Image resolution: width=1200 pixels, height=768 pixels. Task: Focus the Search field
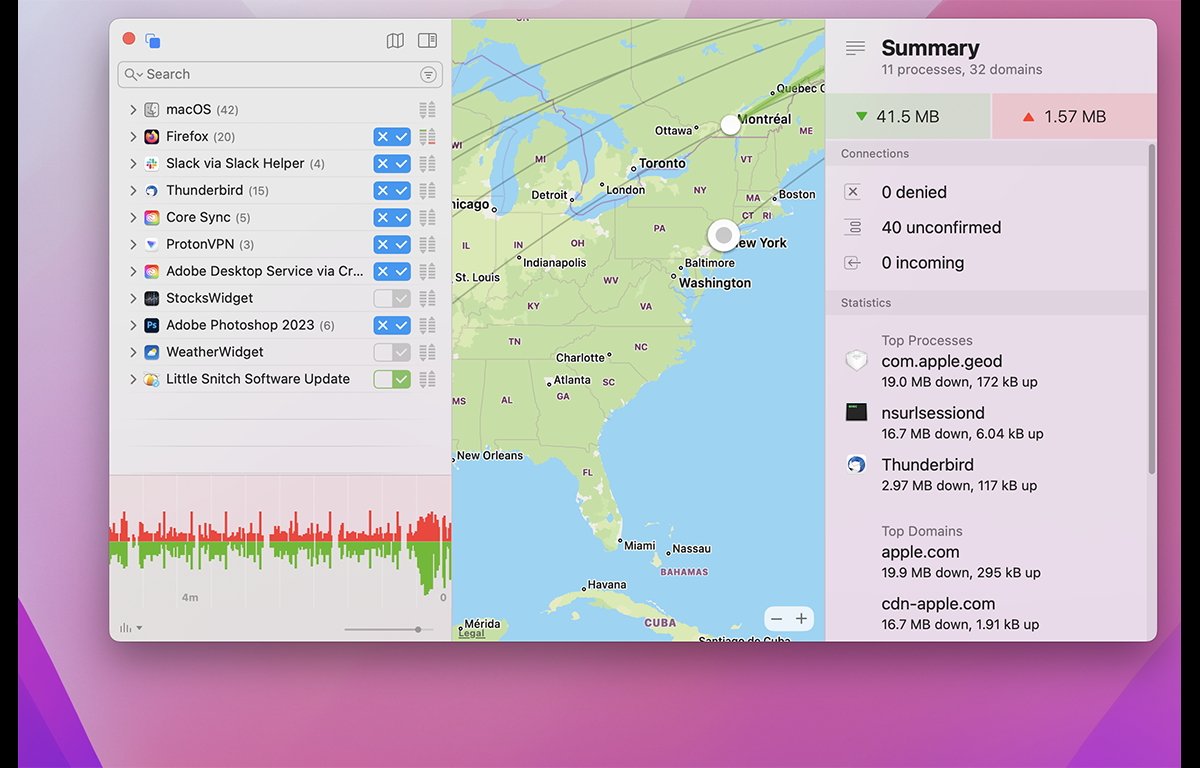[x=280, y=75]
